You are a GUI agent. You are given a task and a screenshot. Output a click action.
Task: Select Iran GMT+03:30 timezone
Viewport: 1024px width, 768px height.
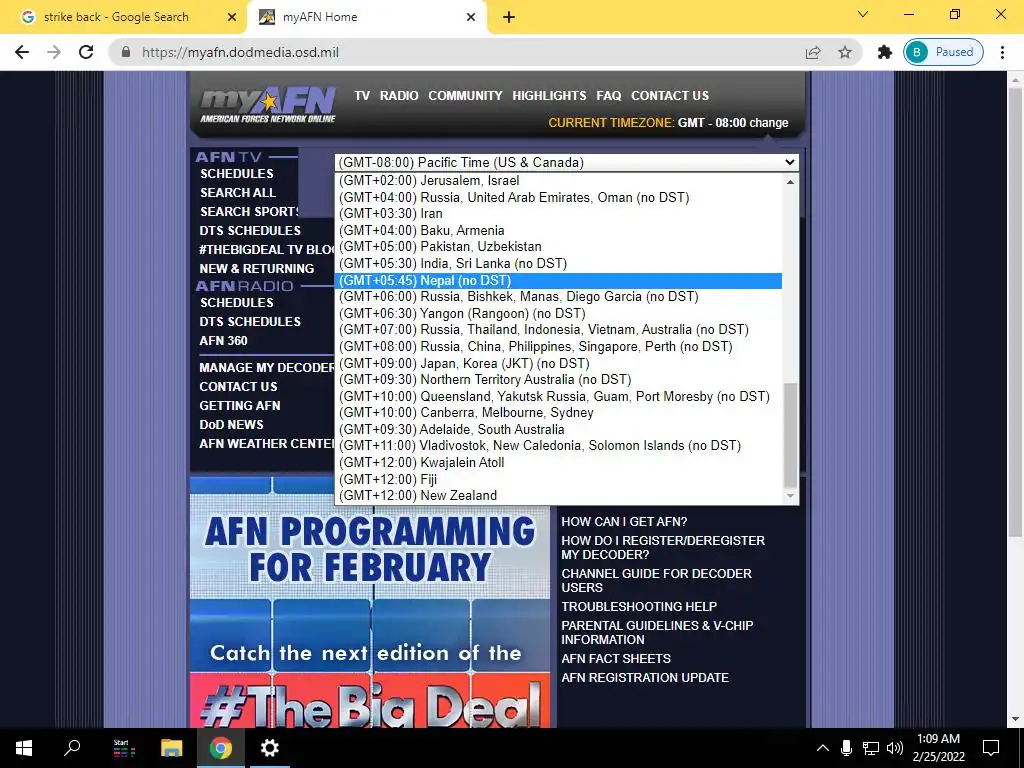click(x=558, y=214)
